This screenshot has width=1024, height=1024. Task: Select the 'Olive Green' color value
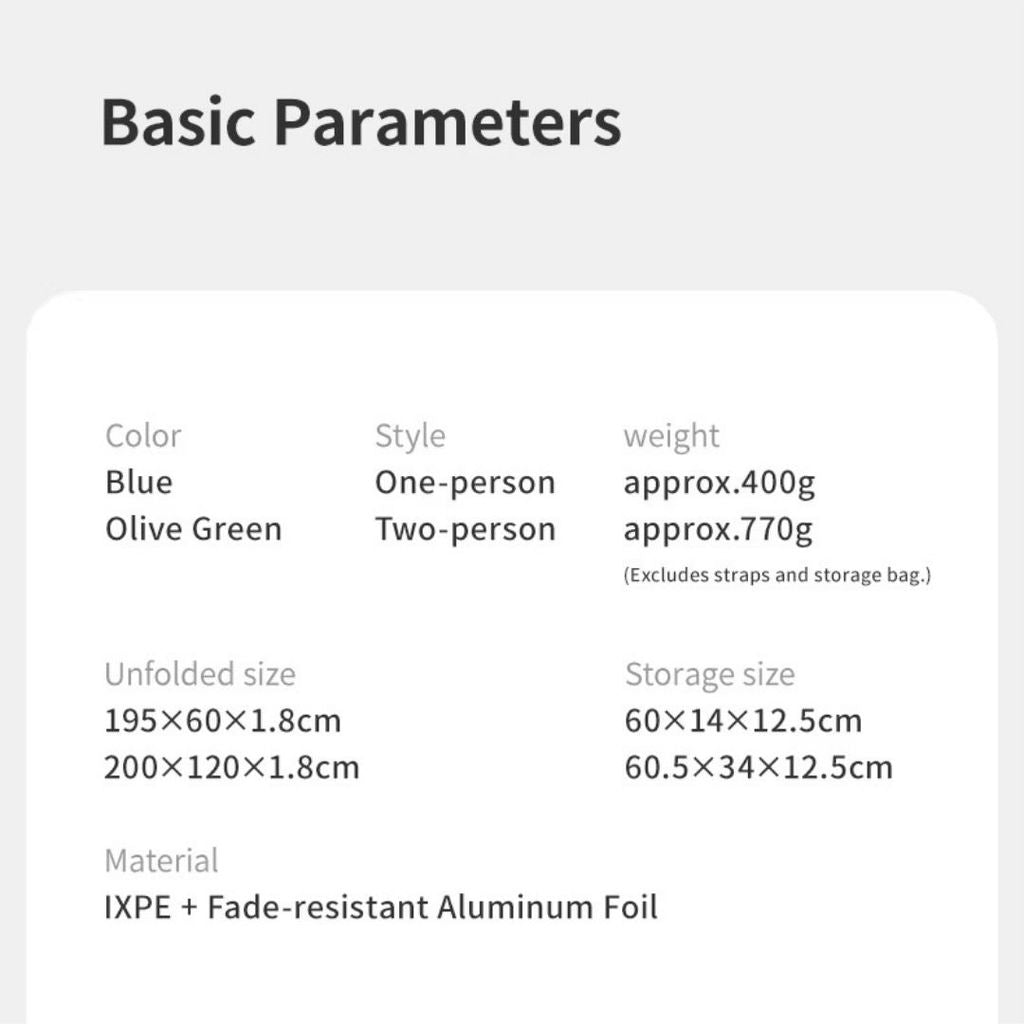tap(193, 528)
